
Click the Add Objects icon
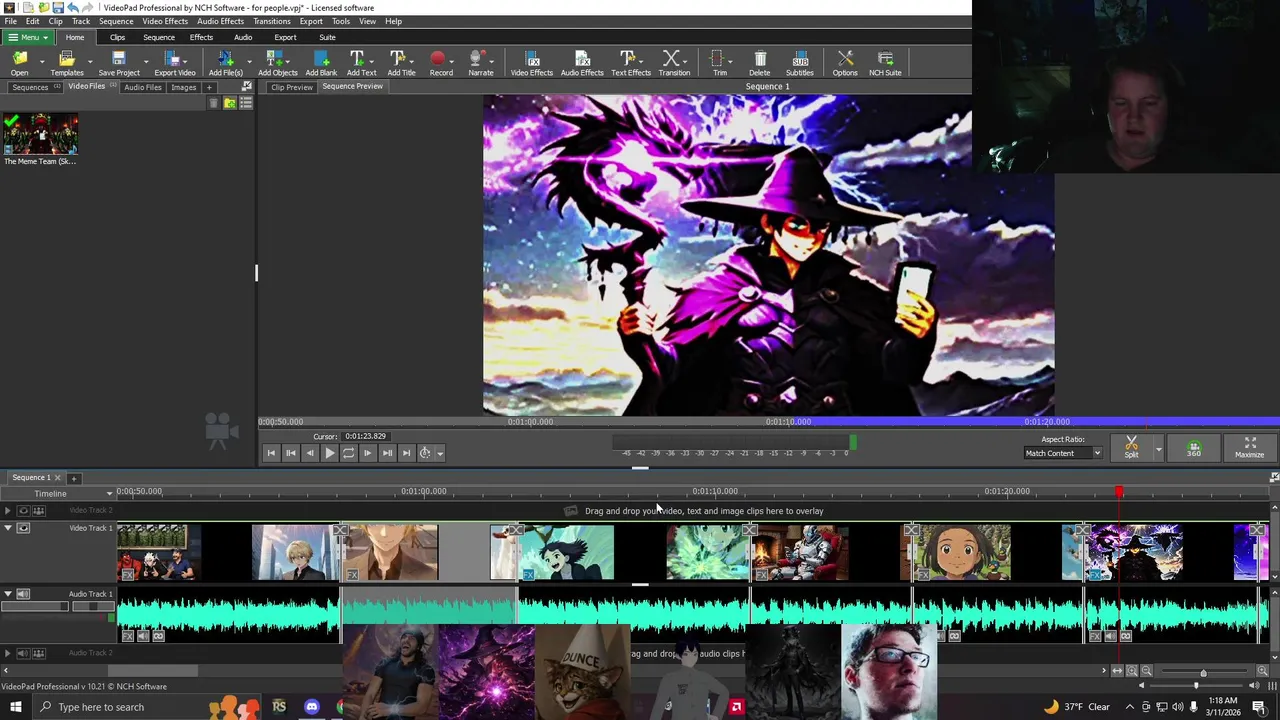(x=277, y=63)
